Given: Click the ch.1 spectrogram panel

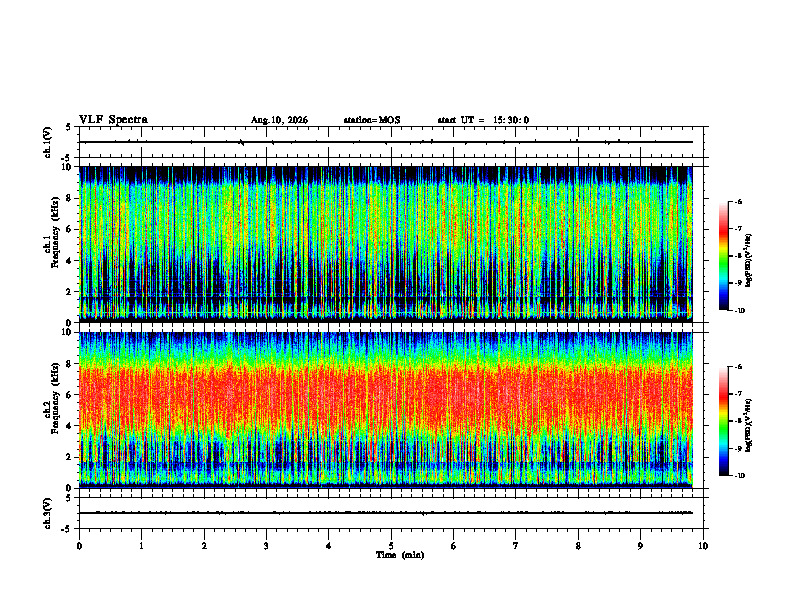Looking at the screenshot, I should click(x=386, y=244).
